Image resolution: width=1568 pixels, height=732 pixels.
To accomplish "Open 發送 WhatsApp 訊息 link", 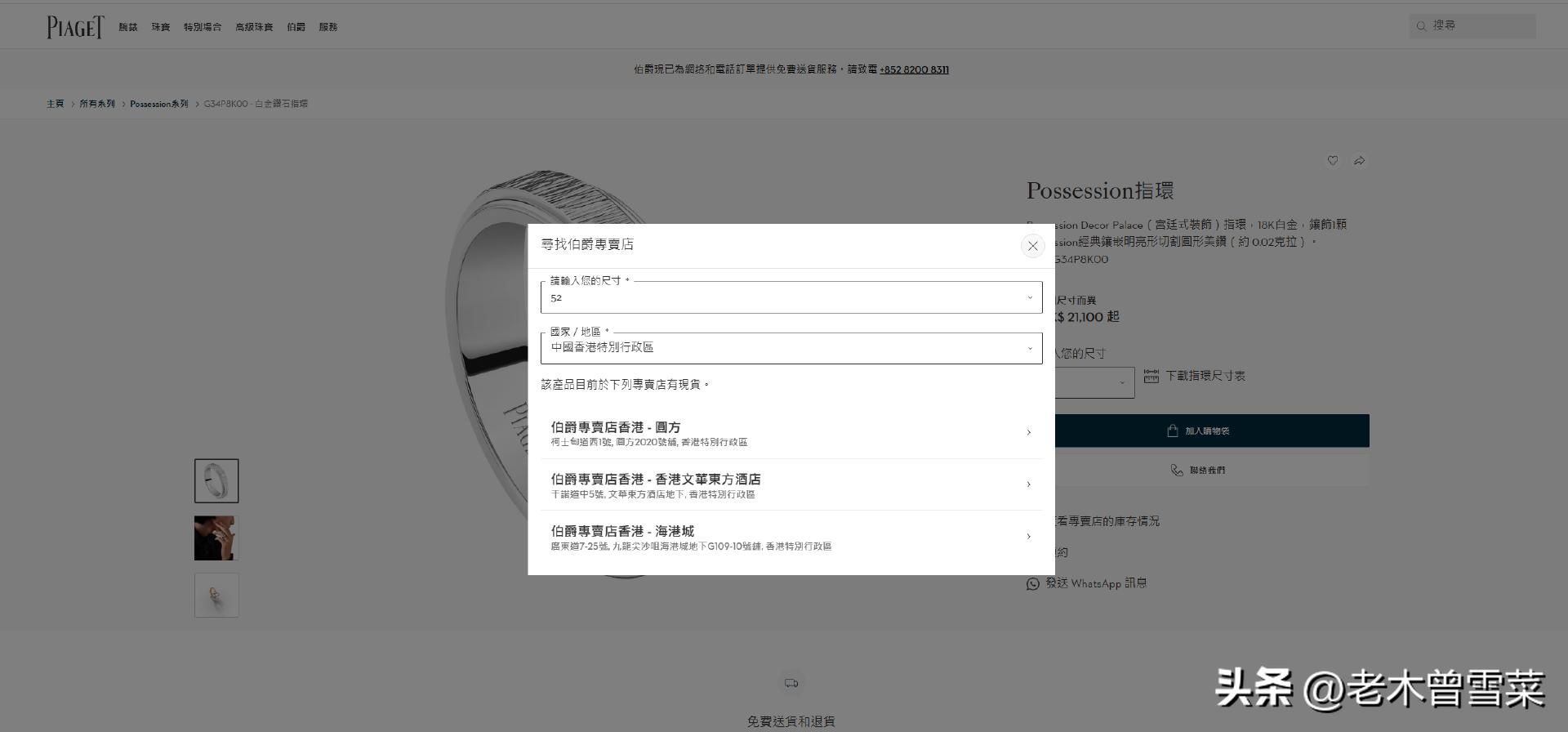I will click(1096, 583).
